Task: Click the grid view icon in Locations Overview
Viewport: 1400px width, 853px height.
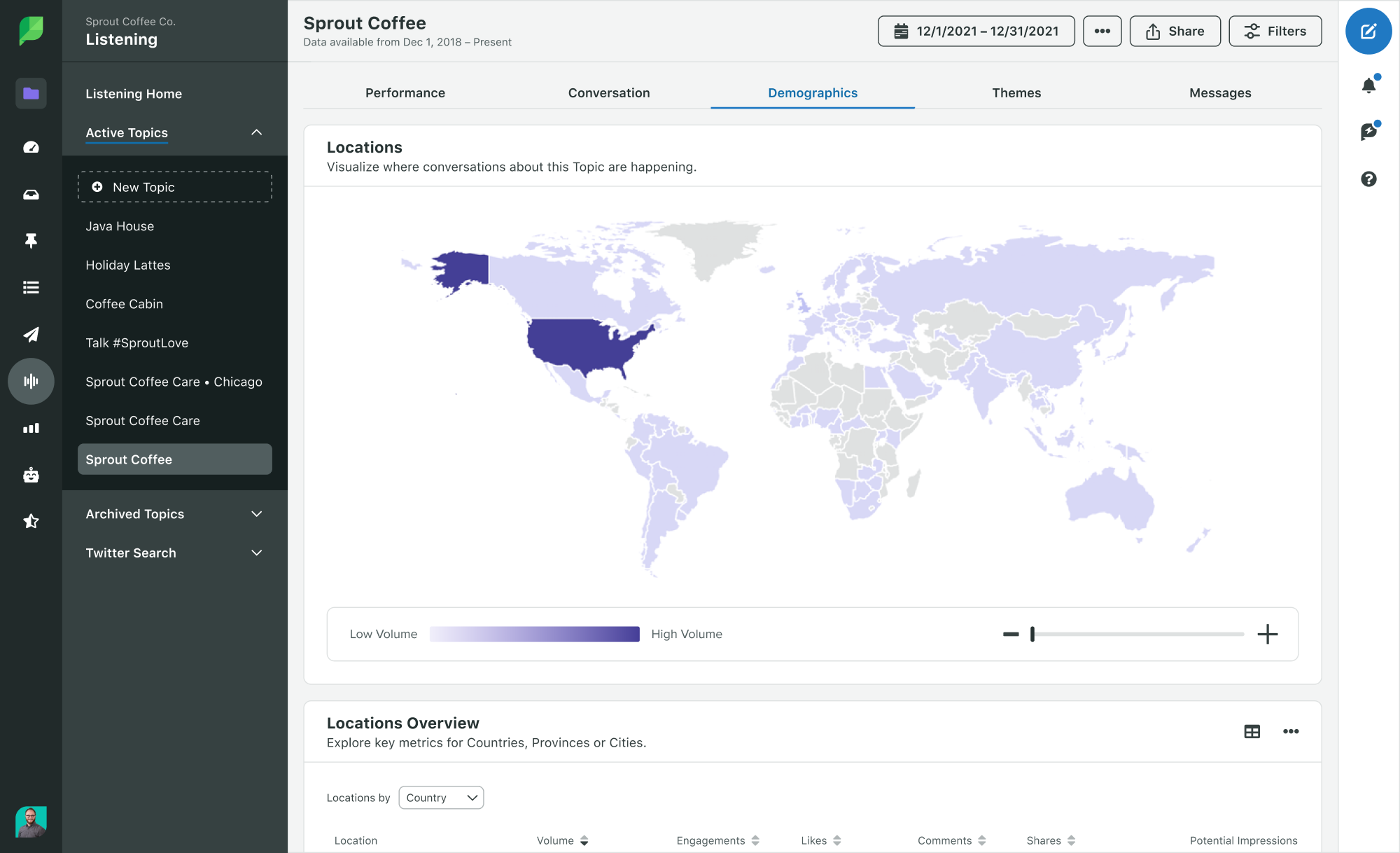Action: coord(1252,732)
